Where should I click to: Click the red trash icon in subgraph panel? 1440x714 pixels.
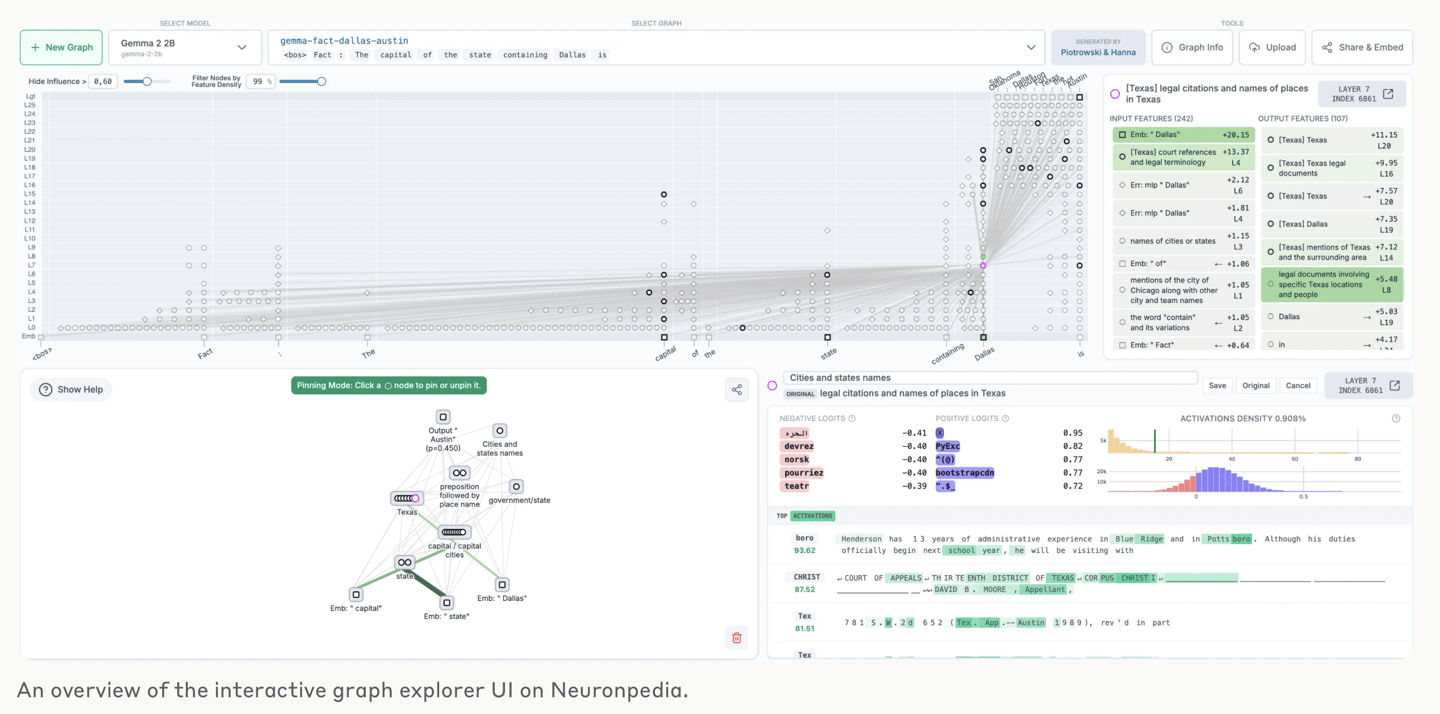[x=737, y=638]
